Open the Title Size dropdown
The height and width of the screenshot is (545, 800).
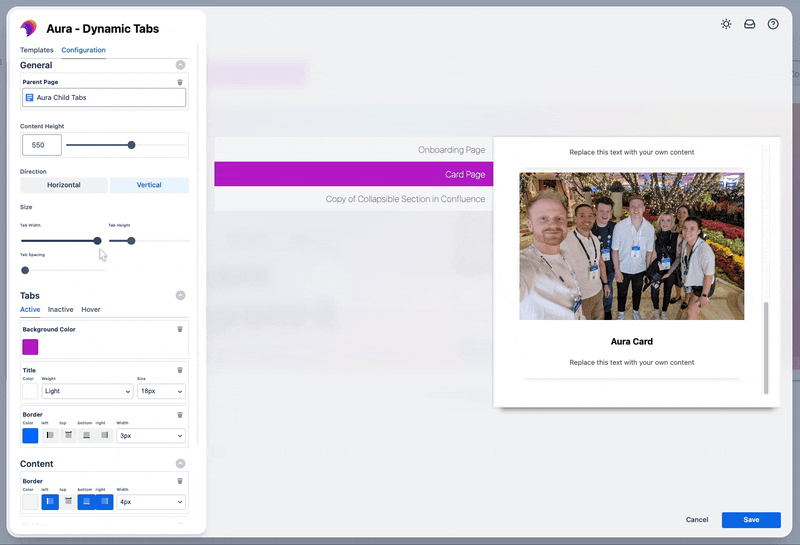click(x=161, y=391)
